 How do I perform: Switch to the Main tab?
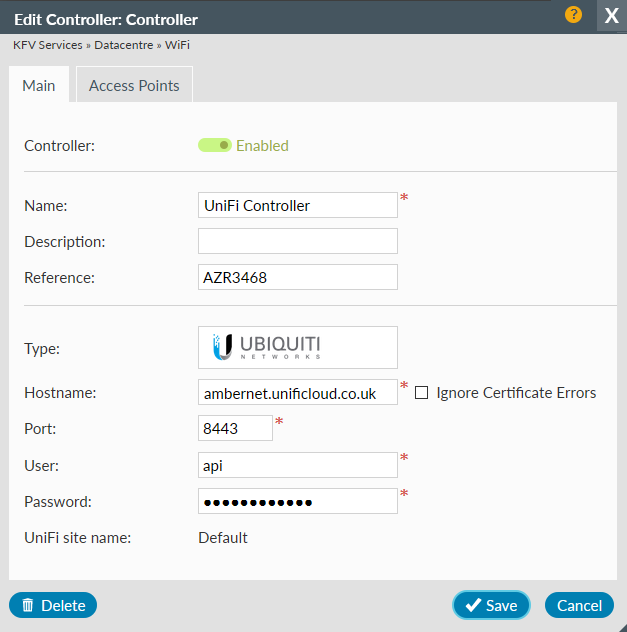(39, 85)
